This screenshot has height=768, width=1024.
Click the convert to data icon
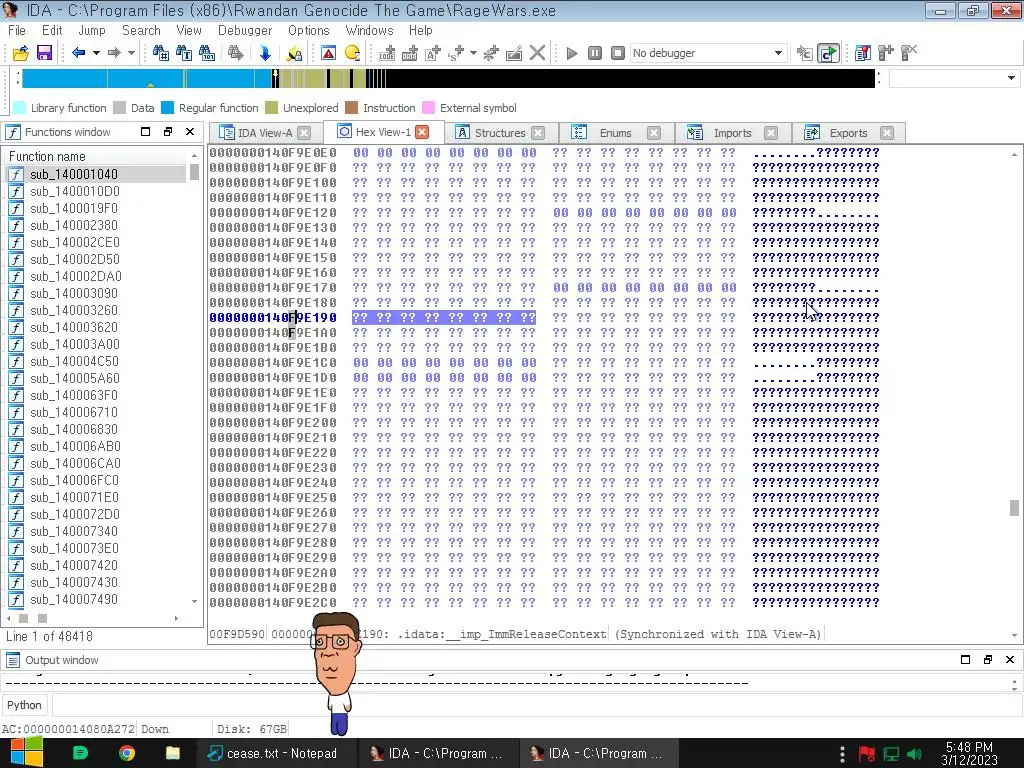click(x=410, y=53)
